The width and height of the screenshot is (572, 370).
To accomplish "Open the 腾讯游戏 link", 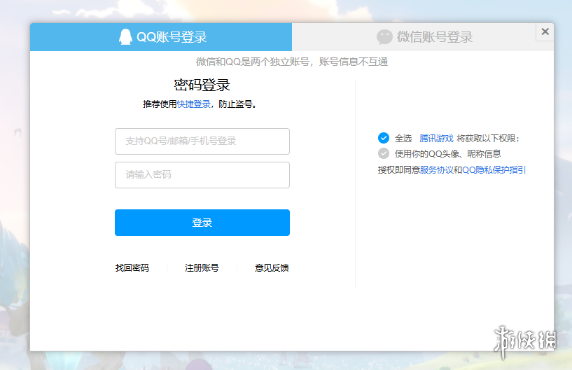I will tap(436, 138).
